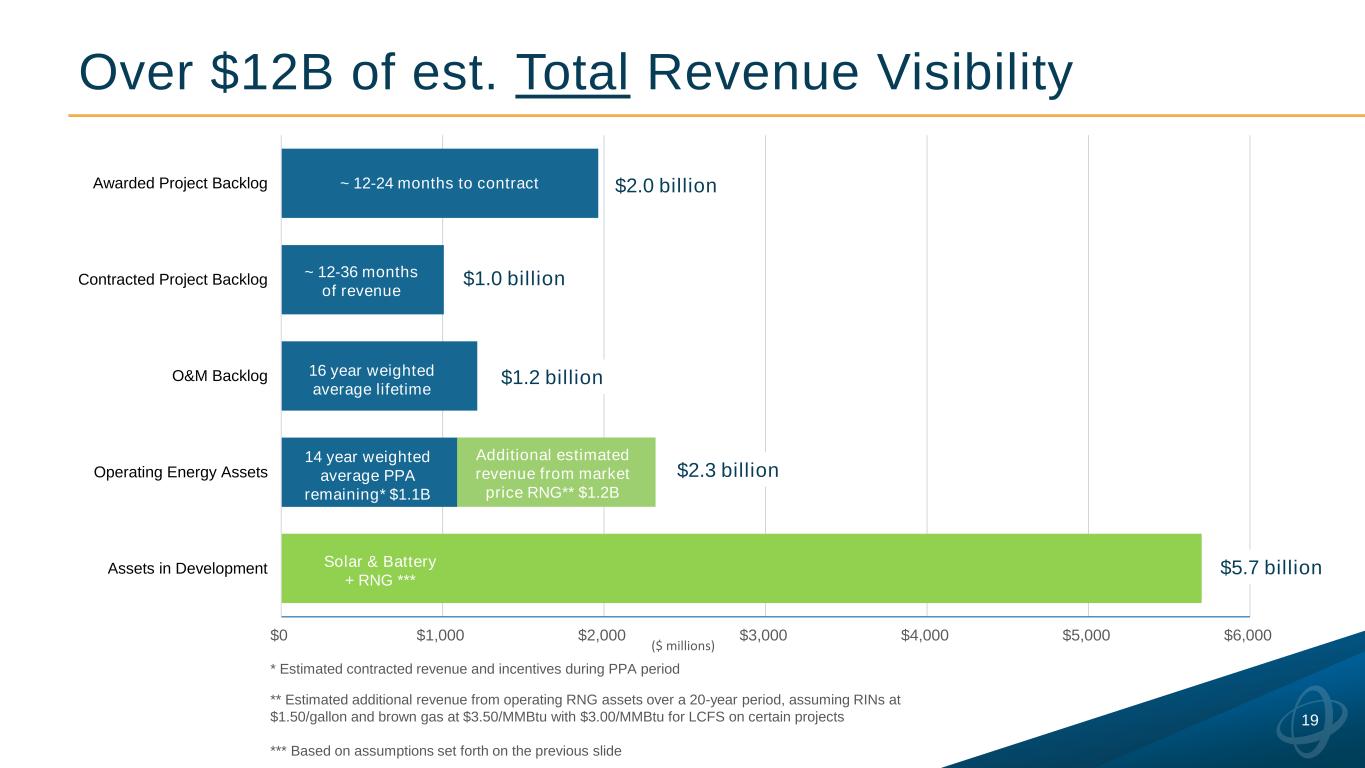Click the $1.2 billion data label
1365x768 pixels.
(x=551, y=377)
